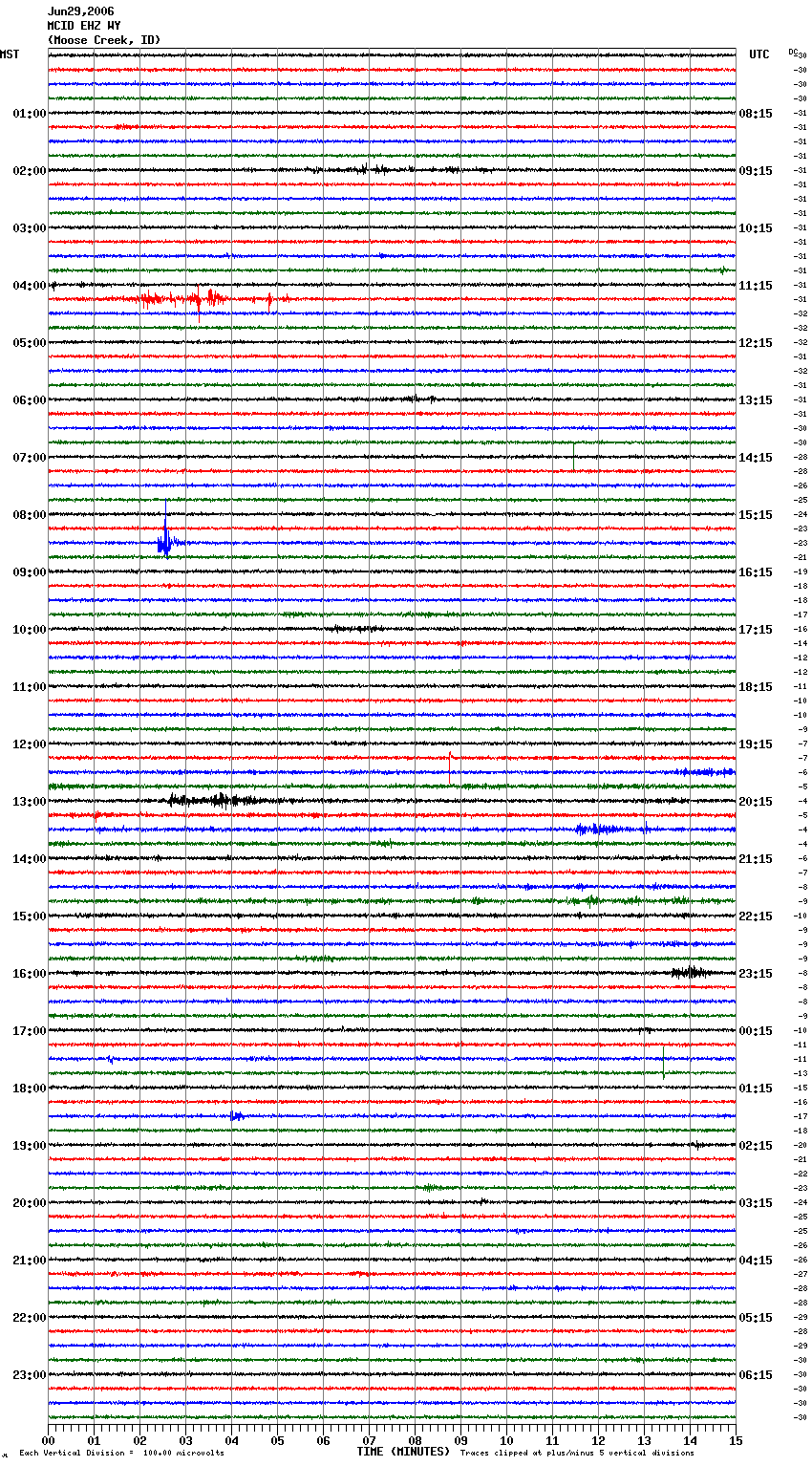Select the 01:00 MST row label

29,114
